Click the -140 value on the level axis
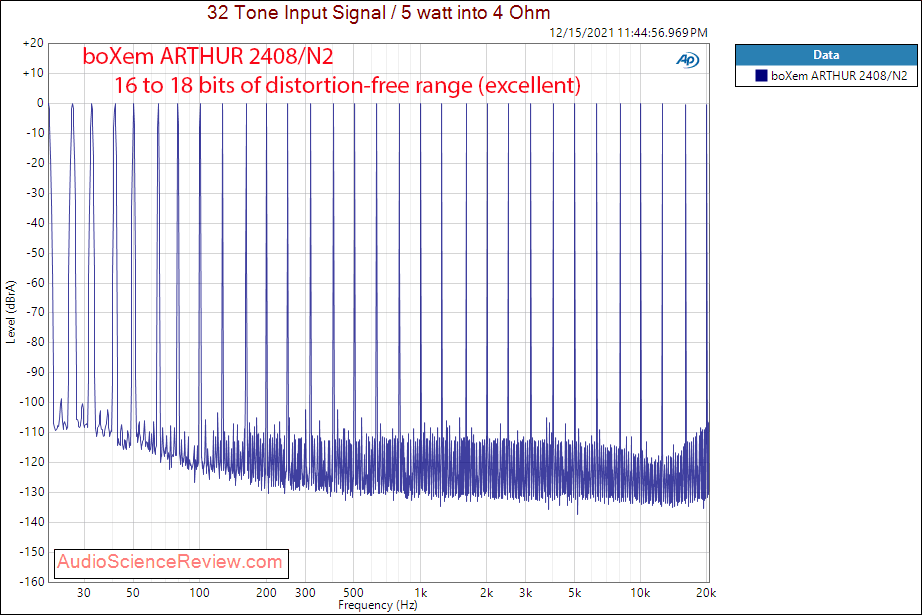 (32, 522)
